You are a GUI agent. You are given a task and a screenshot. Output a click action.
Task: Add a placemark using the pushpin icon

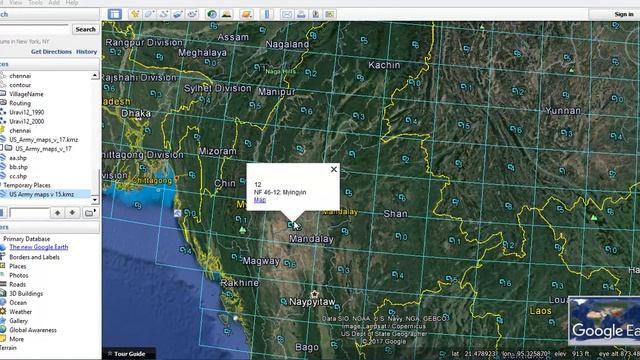[135, 14]
